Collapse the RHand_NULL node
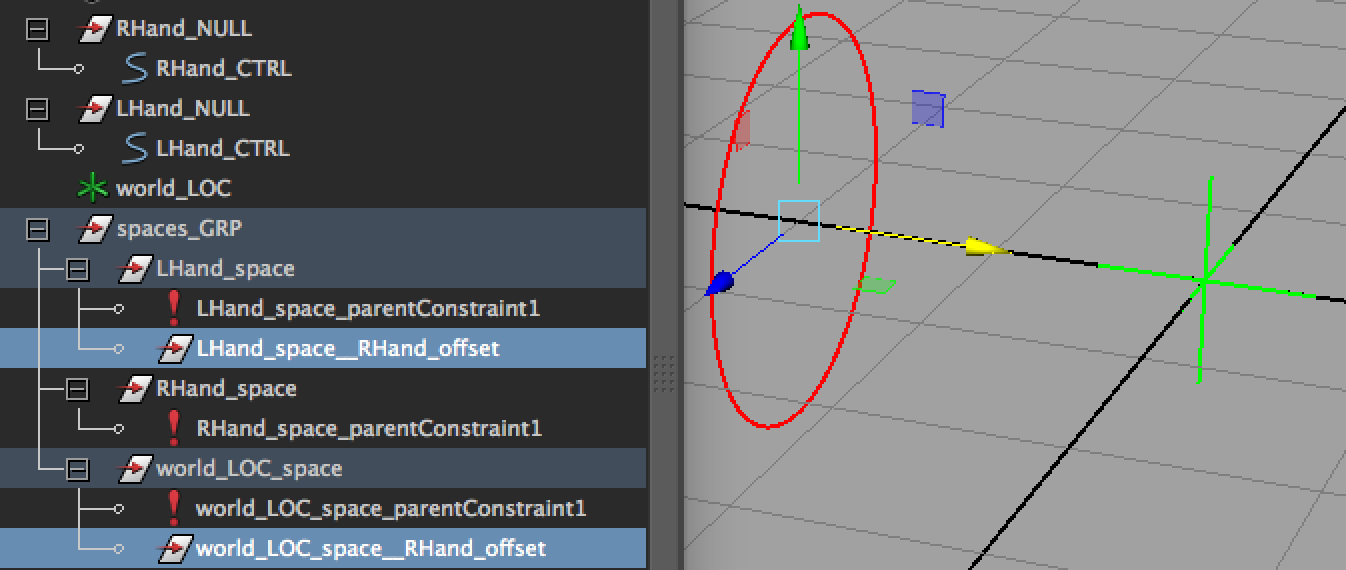This screenshot has height=570, width=1346. [37, 29]
